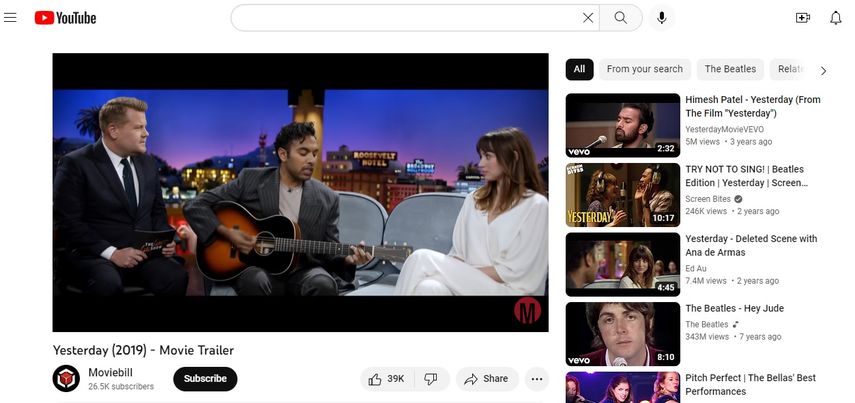Screen dimensions: 855x403
Task: Click the 26.5K subscribers text
Action: pyautogui.click(x=121, y=386)
